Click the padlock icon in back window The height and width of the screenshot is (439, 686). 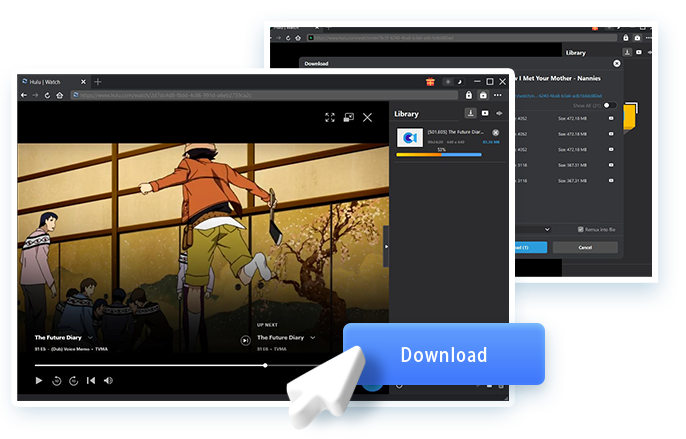pos(626,38)
